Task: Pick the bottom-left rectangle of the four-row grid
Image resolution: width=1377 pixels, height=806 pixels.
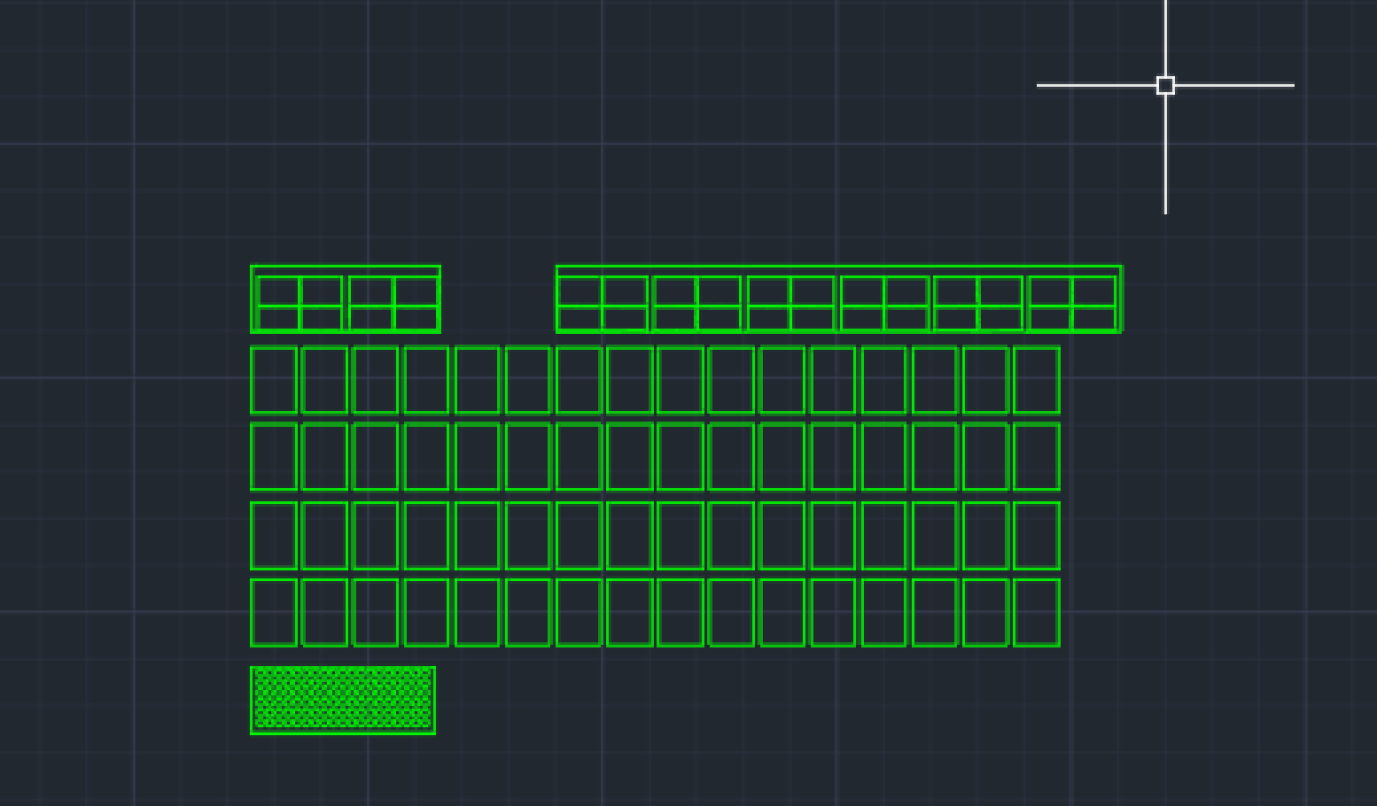Action: click(274, 612)
